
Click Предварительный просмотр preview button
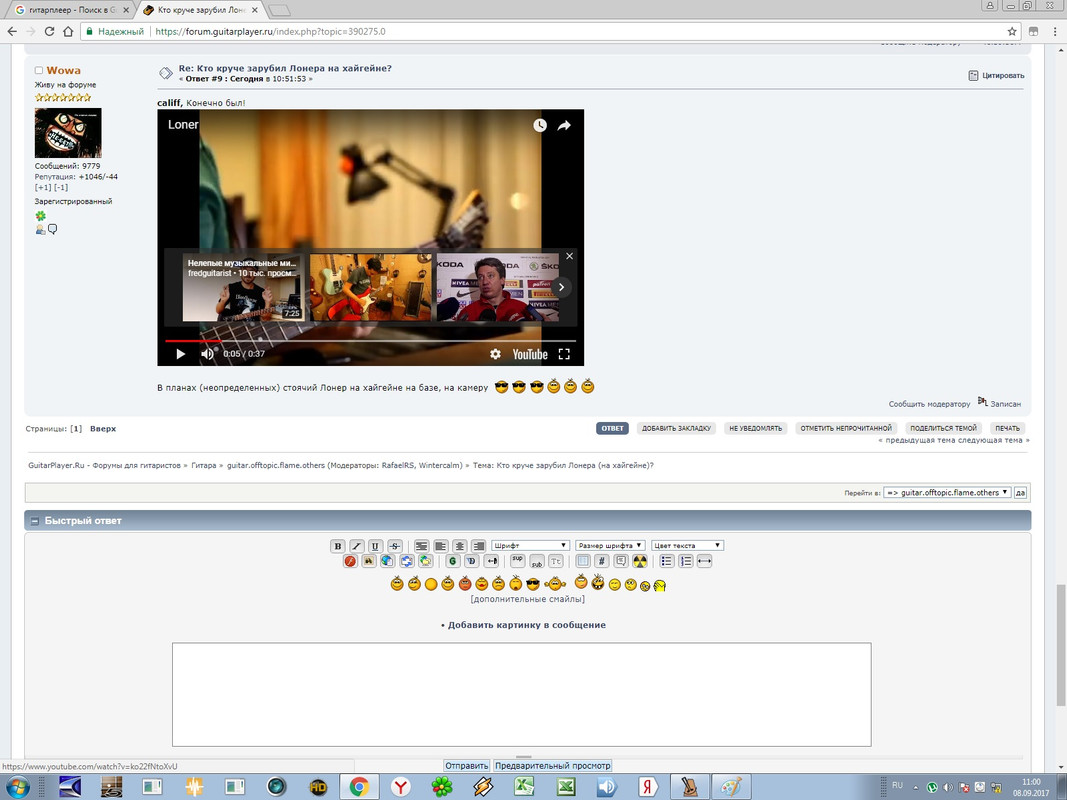click(553, 766)
